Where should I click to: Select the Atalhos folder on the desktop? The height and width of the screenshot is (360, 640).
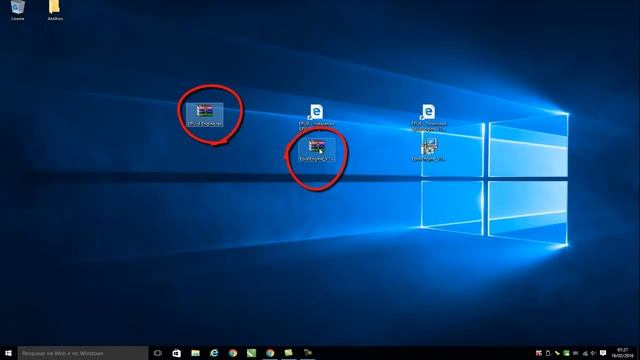[55, 10]
